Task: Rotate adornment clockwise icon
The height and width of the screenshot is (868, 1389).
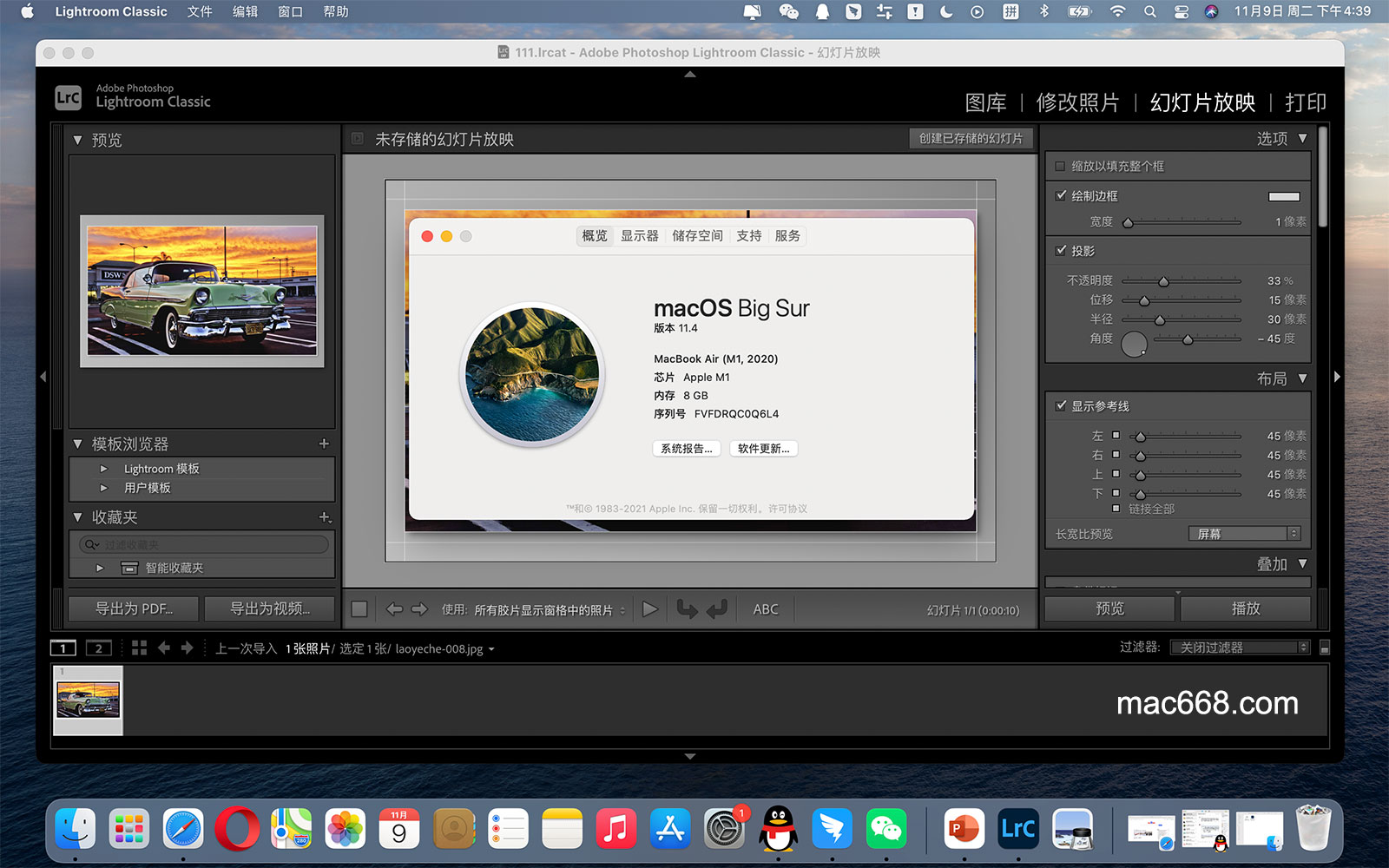Action: coord(717,609)
